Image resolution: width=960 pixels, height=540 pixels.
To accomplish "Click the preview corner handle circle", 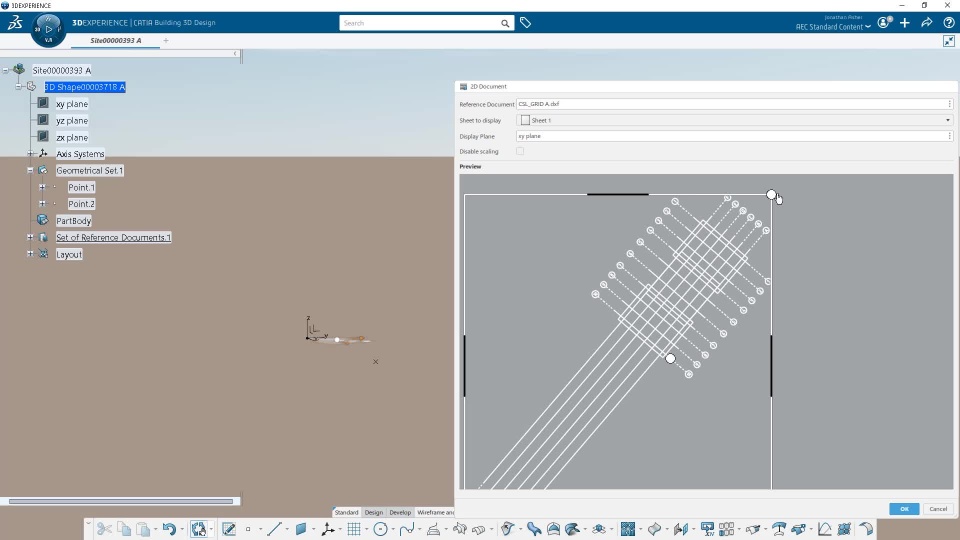I will pos(771,195).
